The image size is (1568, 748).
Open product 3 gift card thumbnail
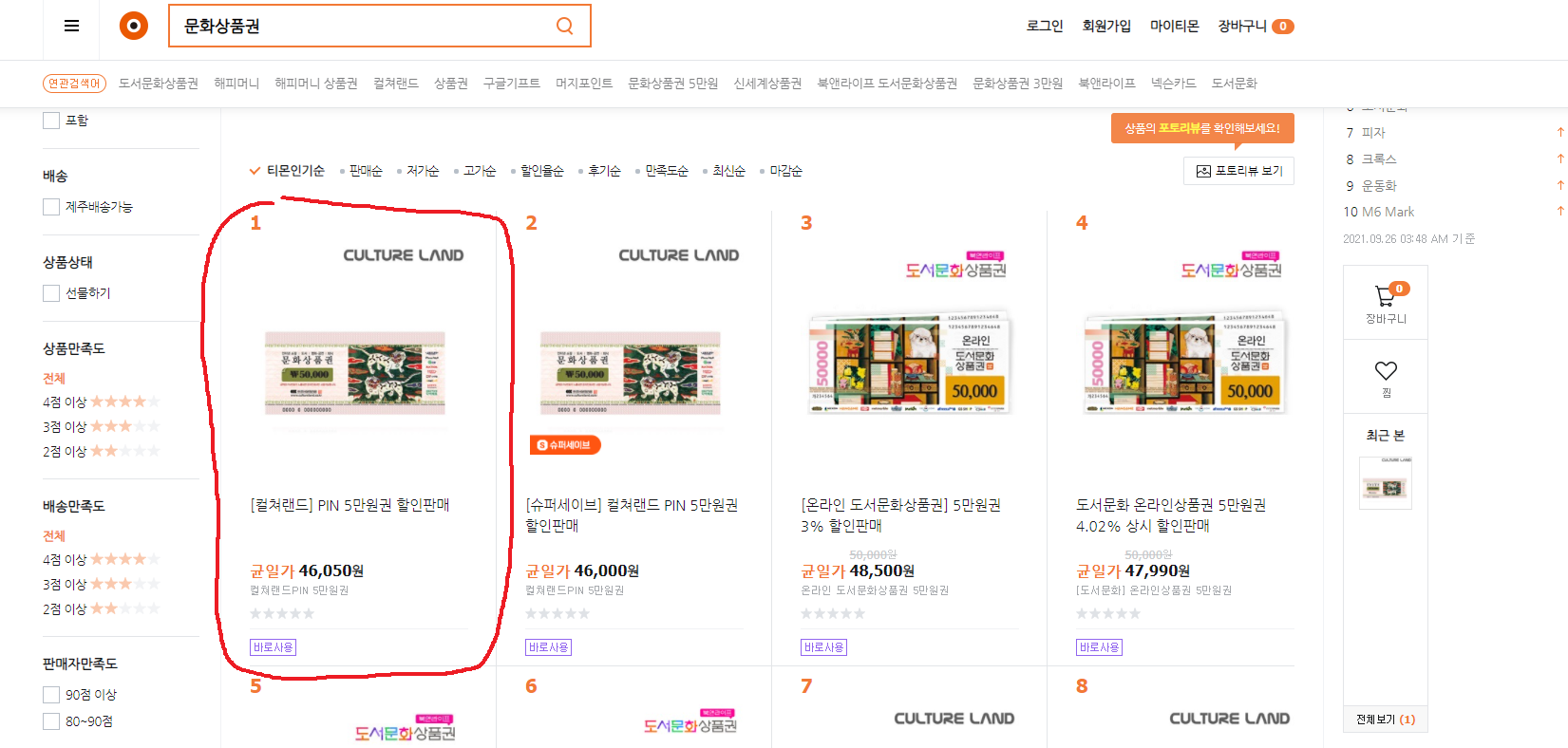click(x=910, y=364)
